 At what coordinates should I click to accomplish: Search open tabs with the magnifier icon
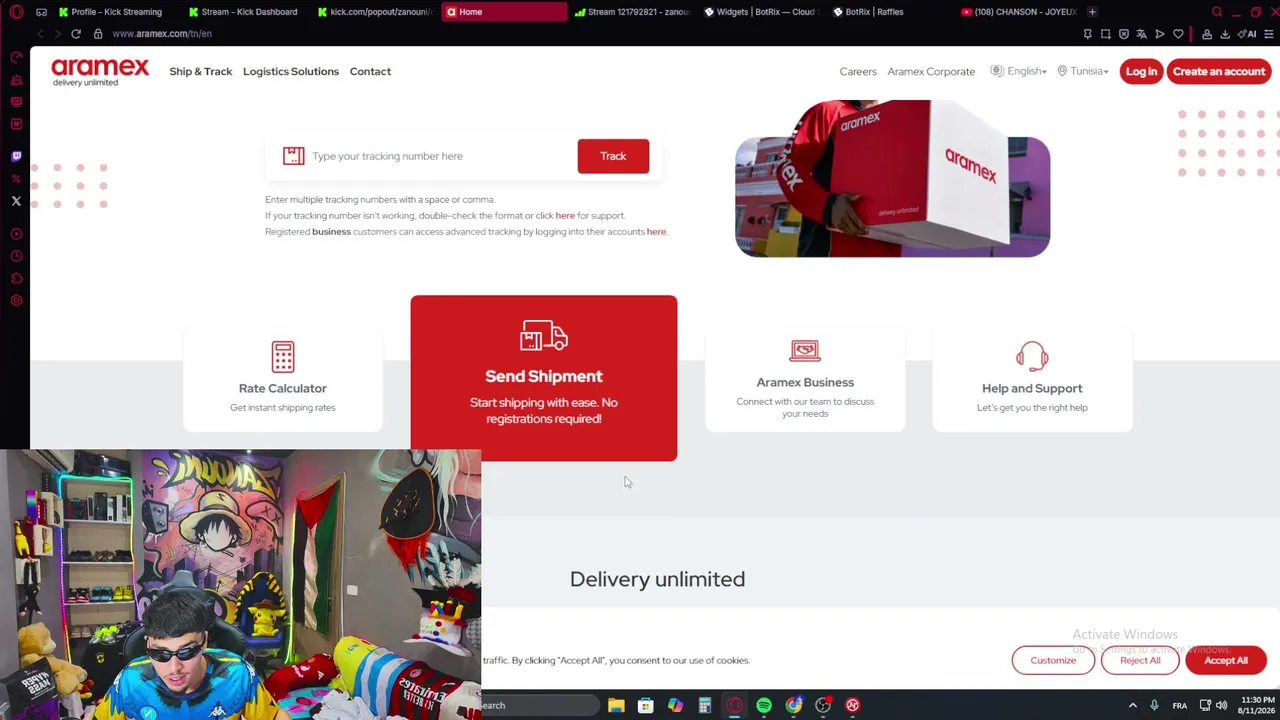1217,12
